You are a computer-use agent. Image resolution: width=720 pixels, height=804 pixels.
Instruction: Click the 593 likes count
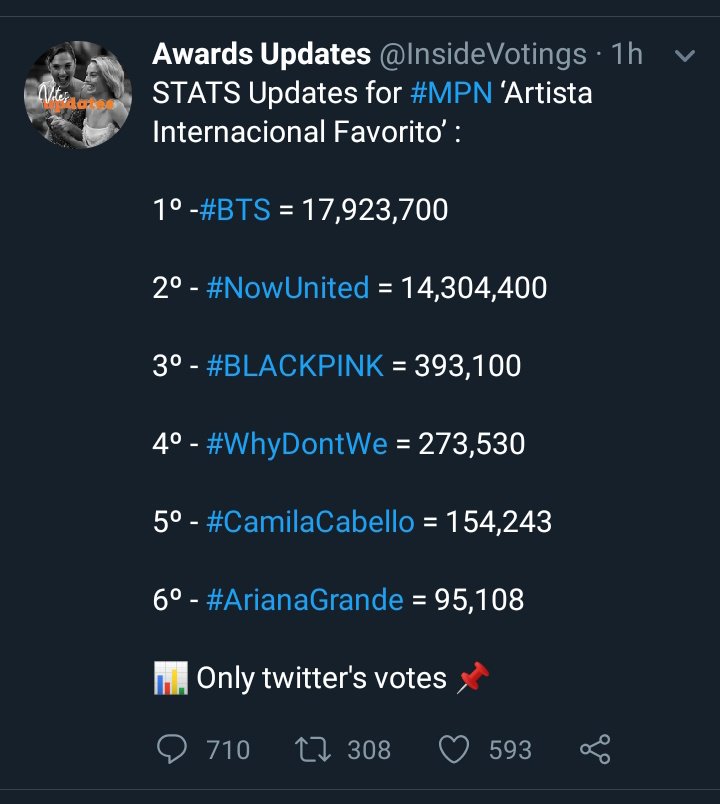point(509,749)
